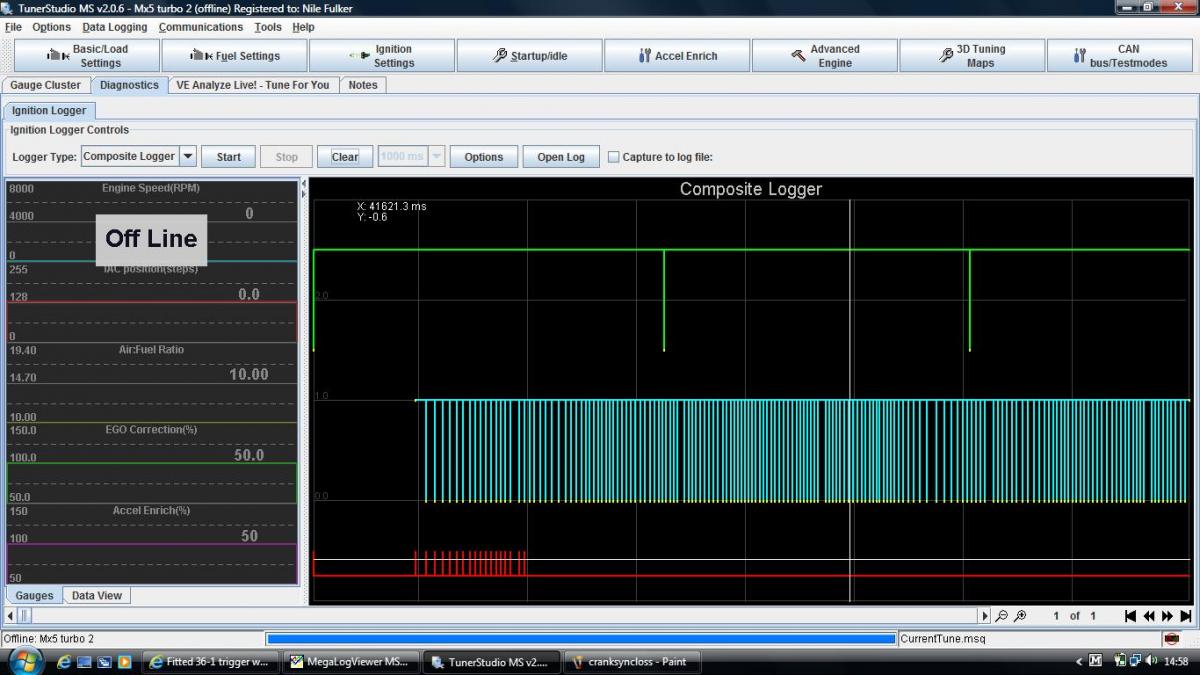Expand the Logger Type dropdown
The height and width of the screenshot is (675, 1200).
[x=188, y=156]
